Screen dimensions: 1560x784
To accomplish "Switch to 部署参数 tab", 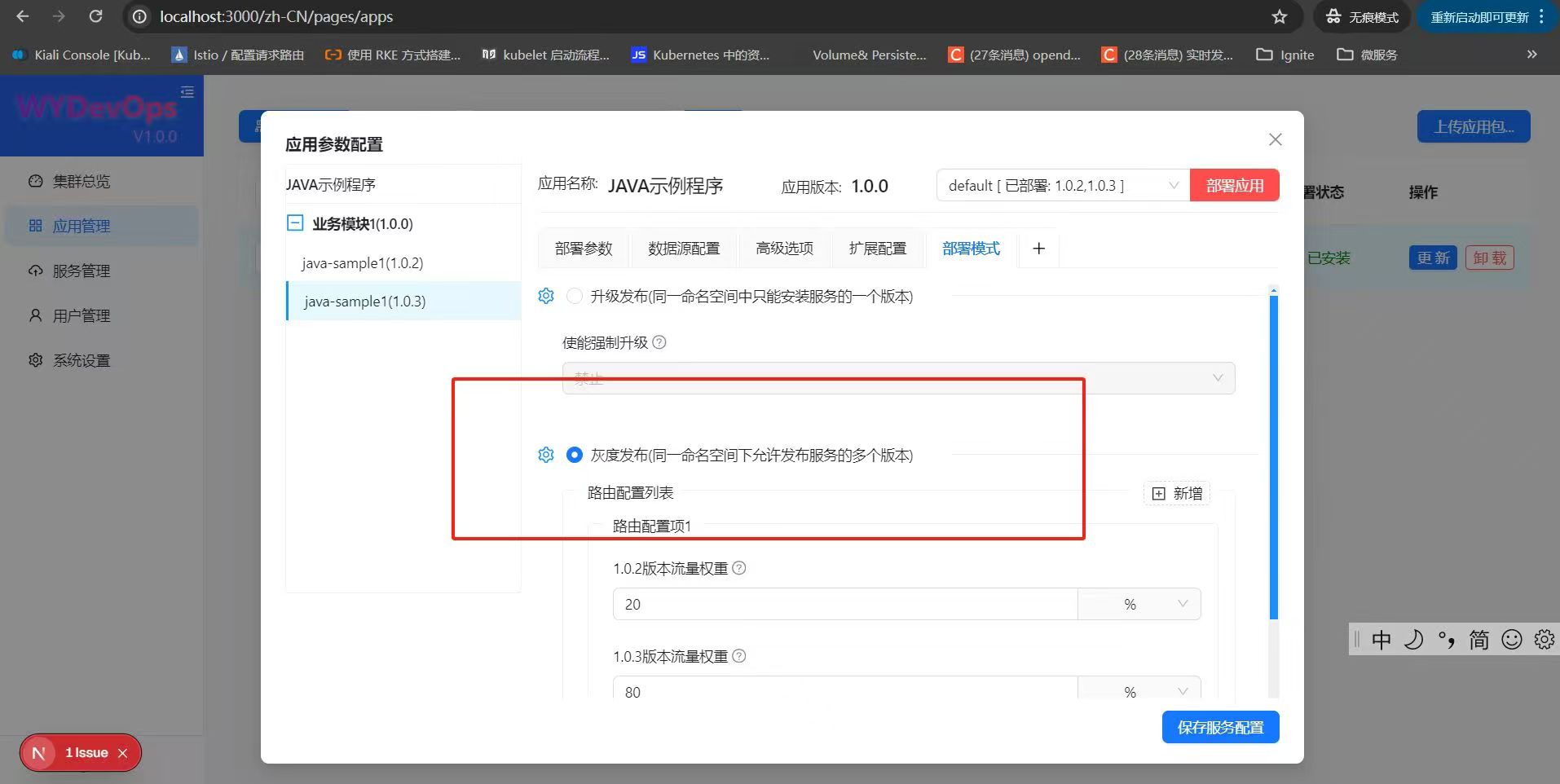I will pyautogui.click(x=584, y=249).
